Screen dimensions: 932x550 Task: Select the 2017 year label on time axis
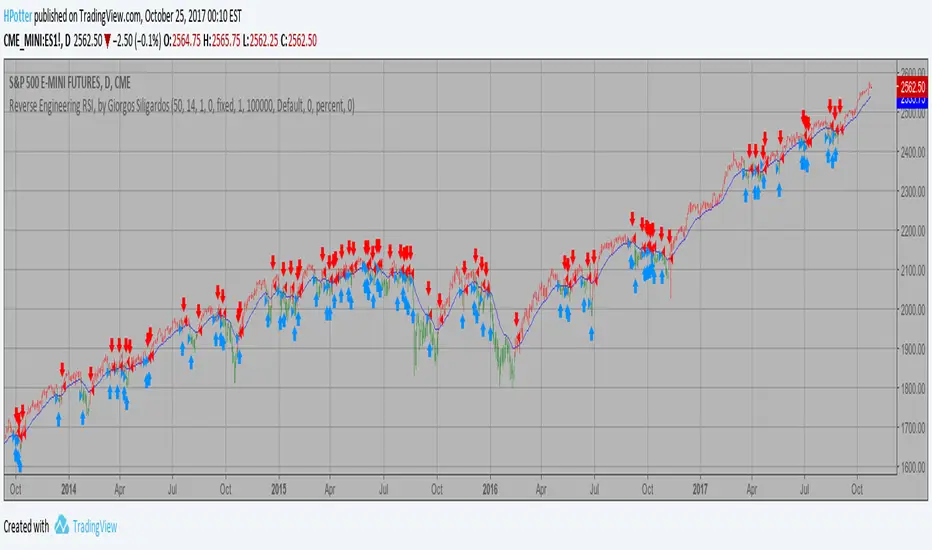point(700,489)
